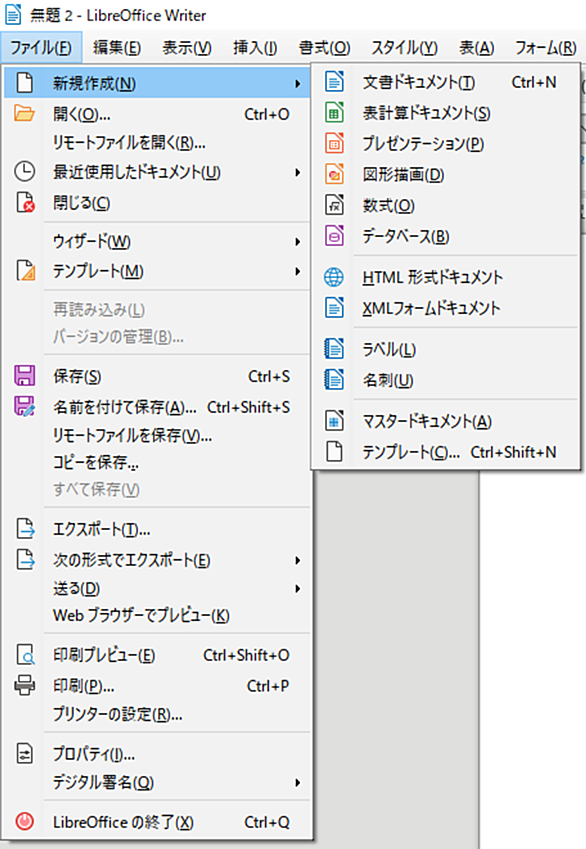This screenshot has width=586, height=849.
Task: Expand デジタル署名 submenu arrow
Action: pyautogui.click(x=297, y=782)
